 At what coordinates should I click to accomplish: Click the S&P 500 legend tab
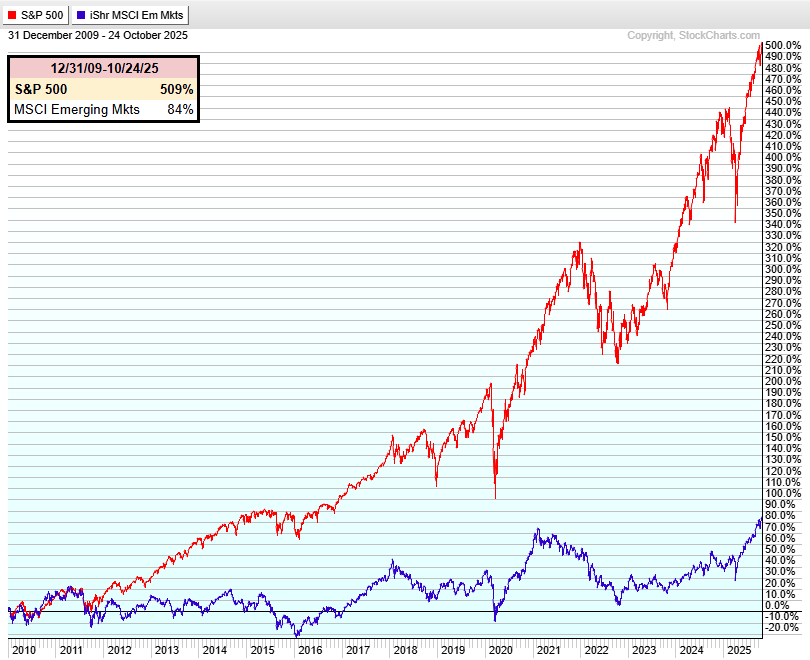pos(36,15)
